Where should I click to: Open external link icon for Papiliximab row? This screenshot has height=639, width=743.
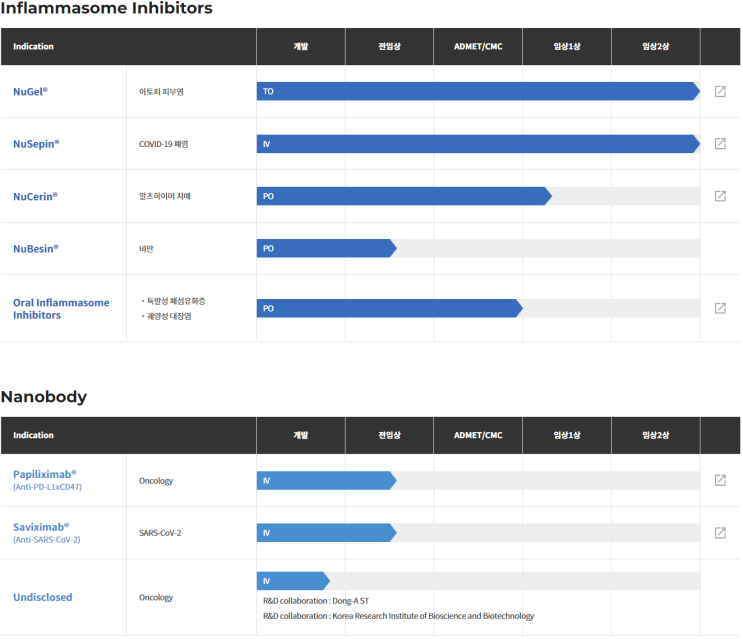[720, 480]
